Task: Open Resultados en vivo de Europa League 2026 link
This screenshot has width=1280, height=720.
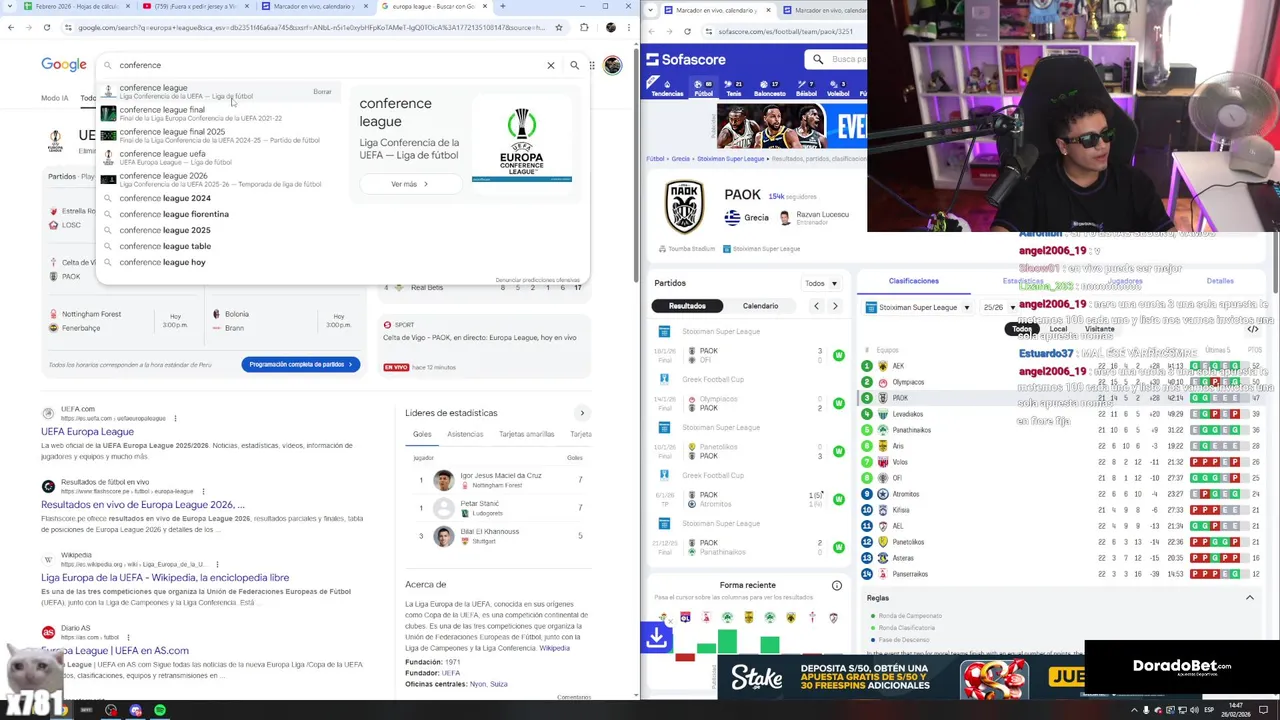Action: pos(143,505)
